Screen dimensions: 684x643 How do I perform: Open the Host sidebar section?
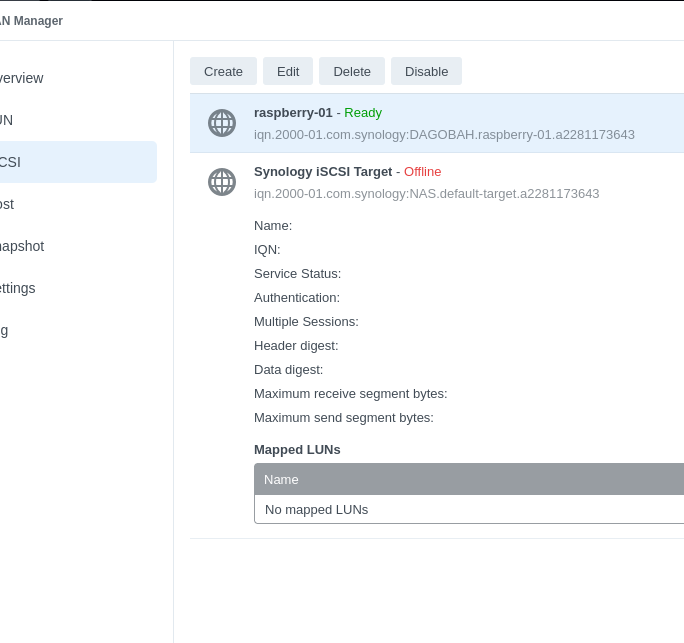pyautogui.click(x=7, y=204)
